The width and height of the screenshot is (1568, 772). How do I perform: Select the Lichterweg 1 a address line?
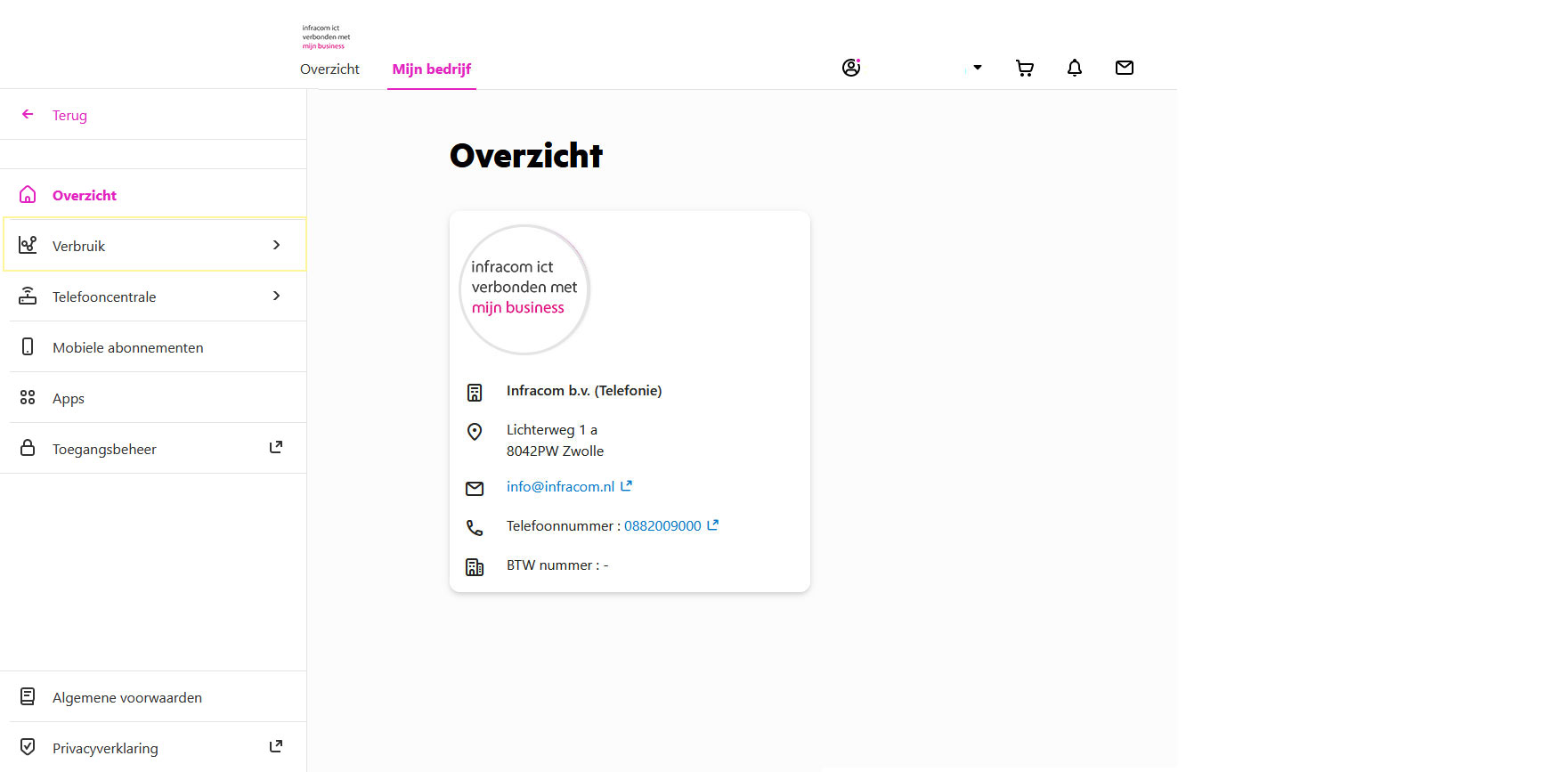[x=552, y=430]
